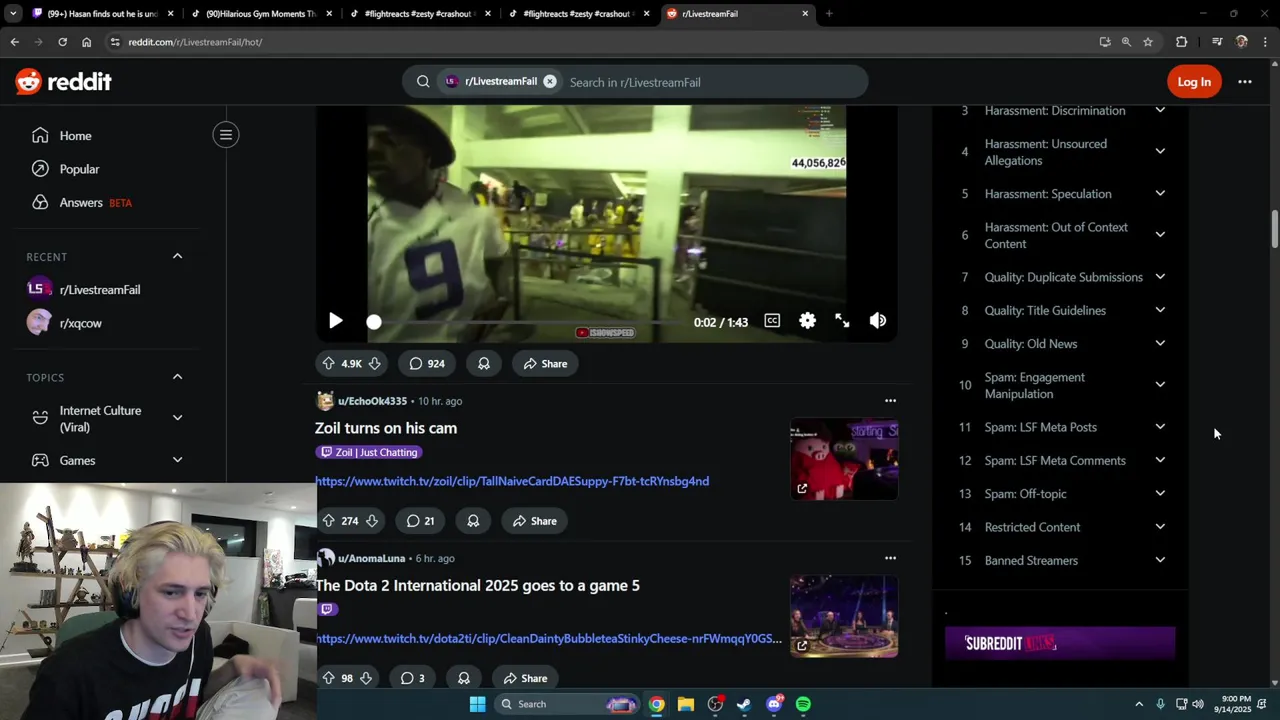Upvote the Zoil turns on his cam post

(328, 521)
